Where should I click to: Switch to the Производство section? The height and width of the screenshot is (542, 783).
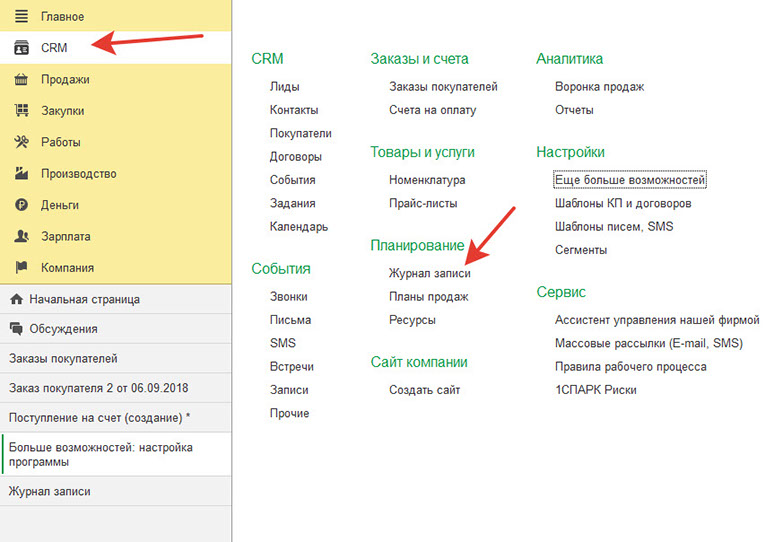(116, 173)
